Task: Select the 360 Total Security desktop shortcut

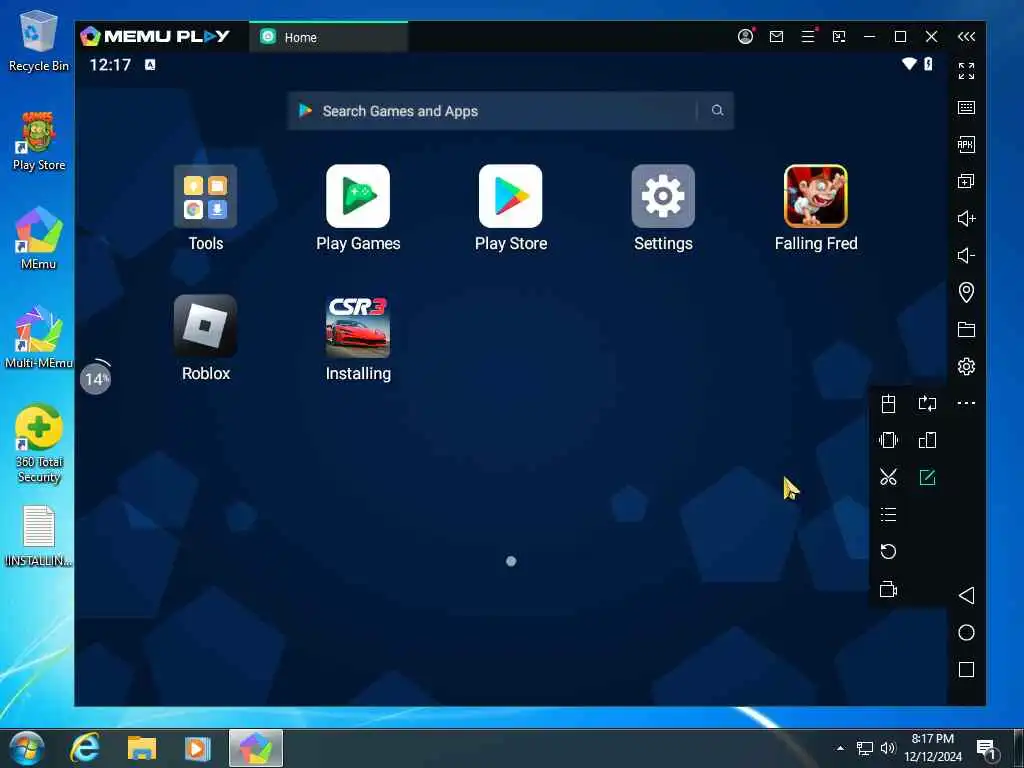Action: (39, 444)
